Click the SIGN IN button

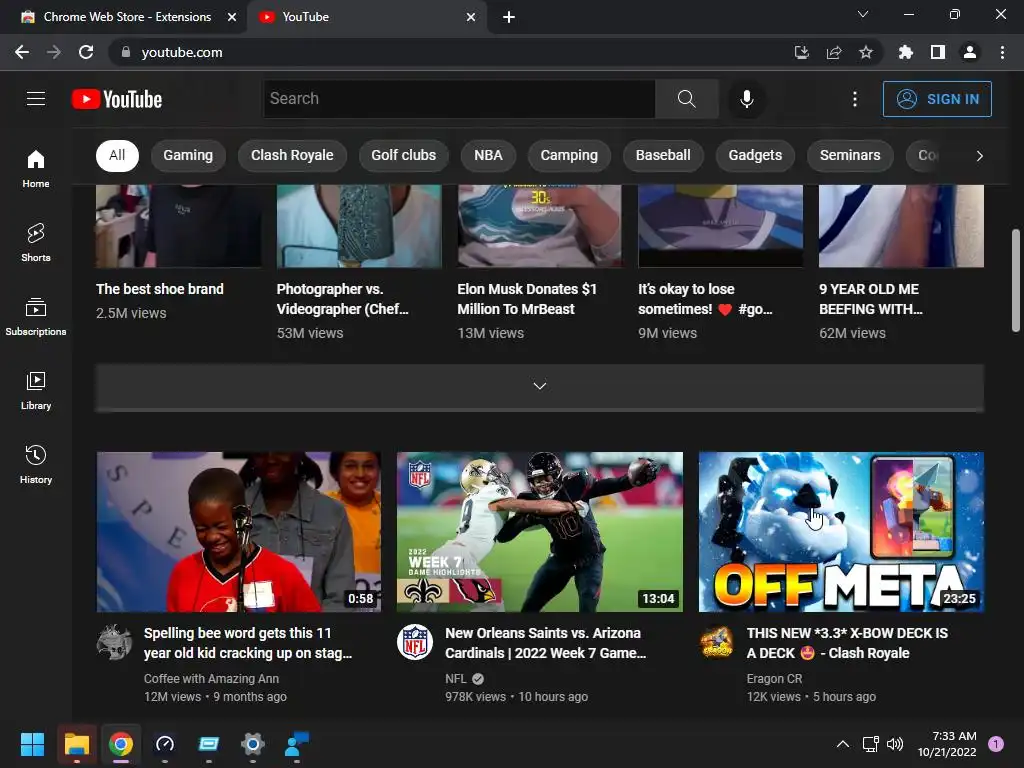936,99
